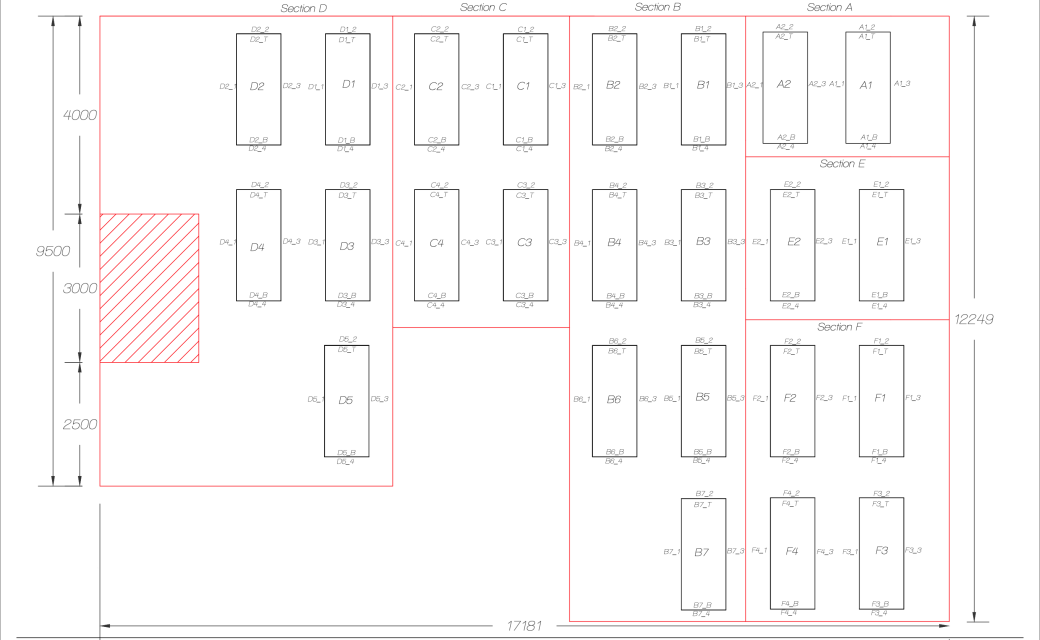The height and width of the screenshot is (640, 1040).
Task: Click the 12249 vertical dimension text
Action: (974, 318)
